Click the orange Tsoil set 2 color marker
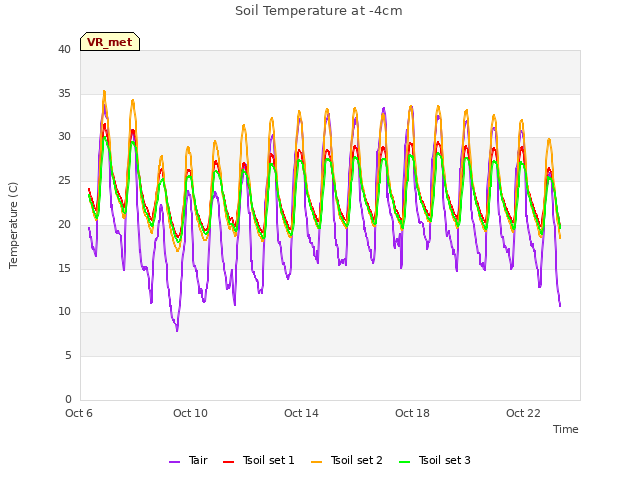640x480 pixels. tap(316, 462)
